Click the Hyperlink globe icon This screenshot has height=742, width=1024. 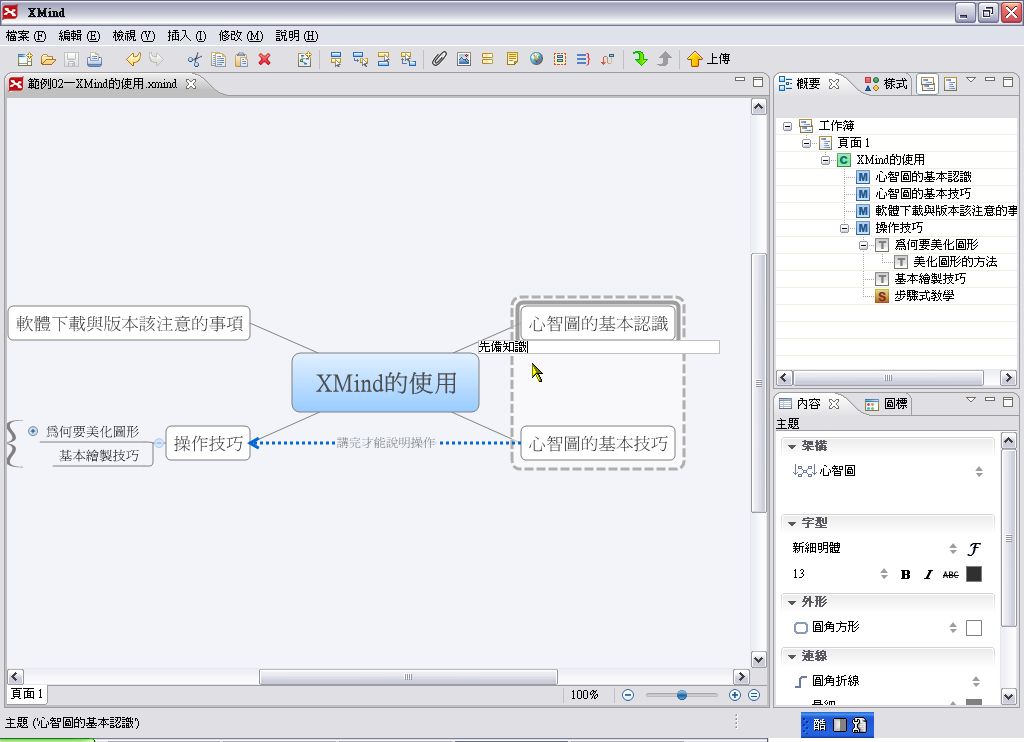point(536,59)
